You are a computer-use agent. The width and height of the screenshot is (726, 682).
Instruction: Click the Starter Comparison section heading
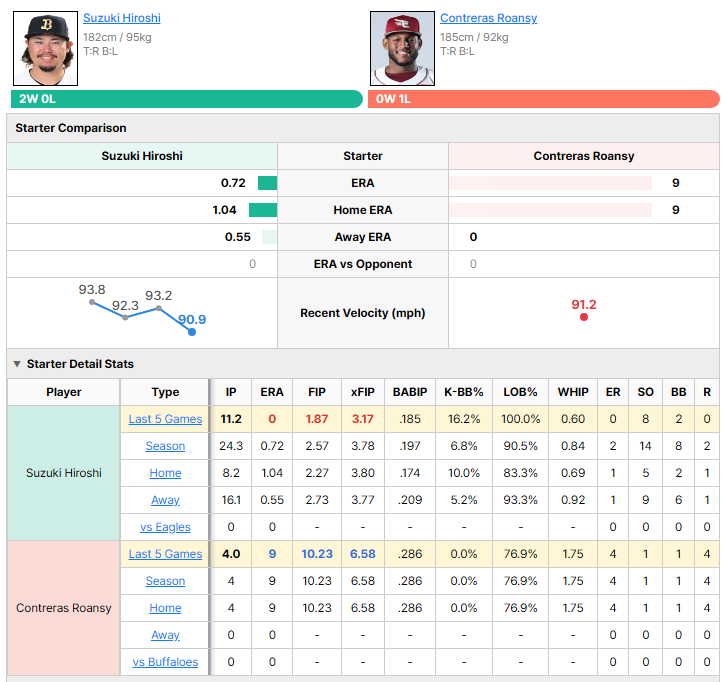(x=71, y=128)
